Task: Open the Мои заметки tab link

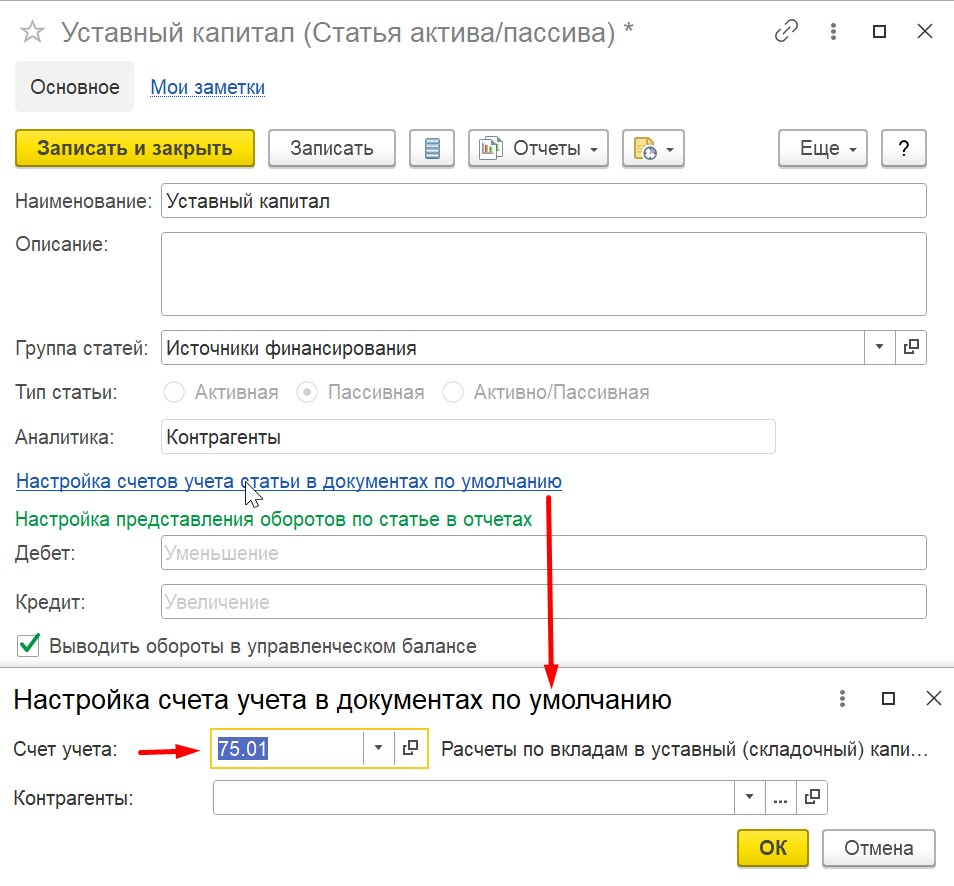Action: (x=207, y=88)
